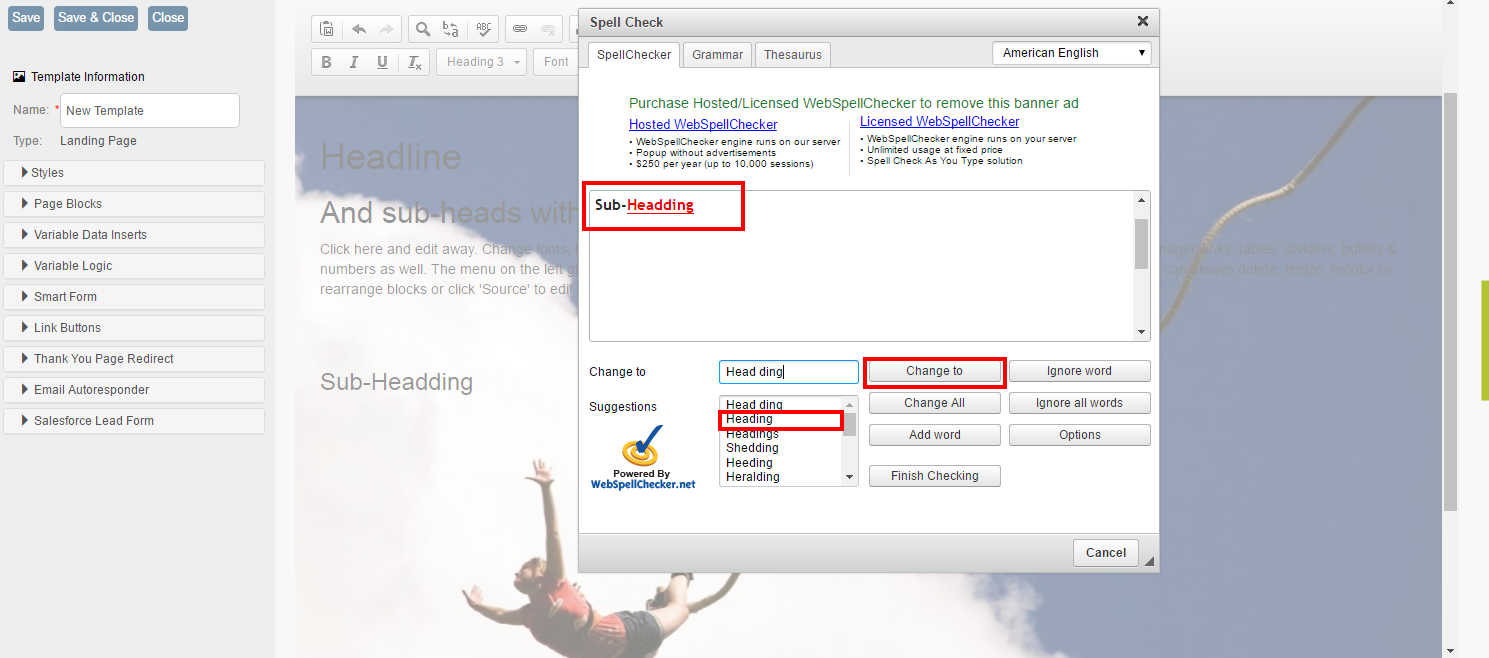
Task: Open the American English language dropdown
Action: pyautogui.click(x=1072, y=53)
